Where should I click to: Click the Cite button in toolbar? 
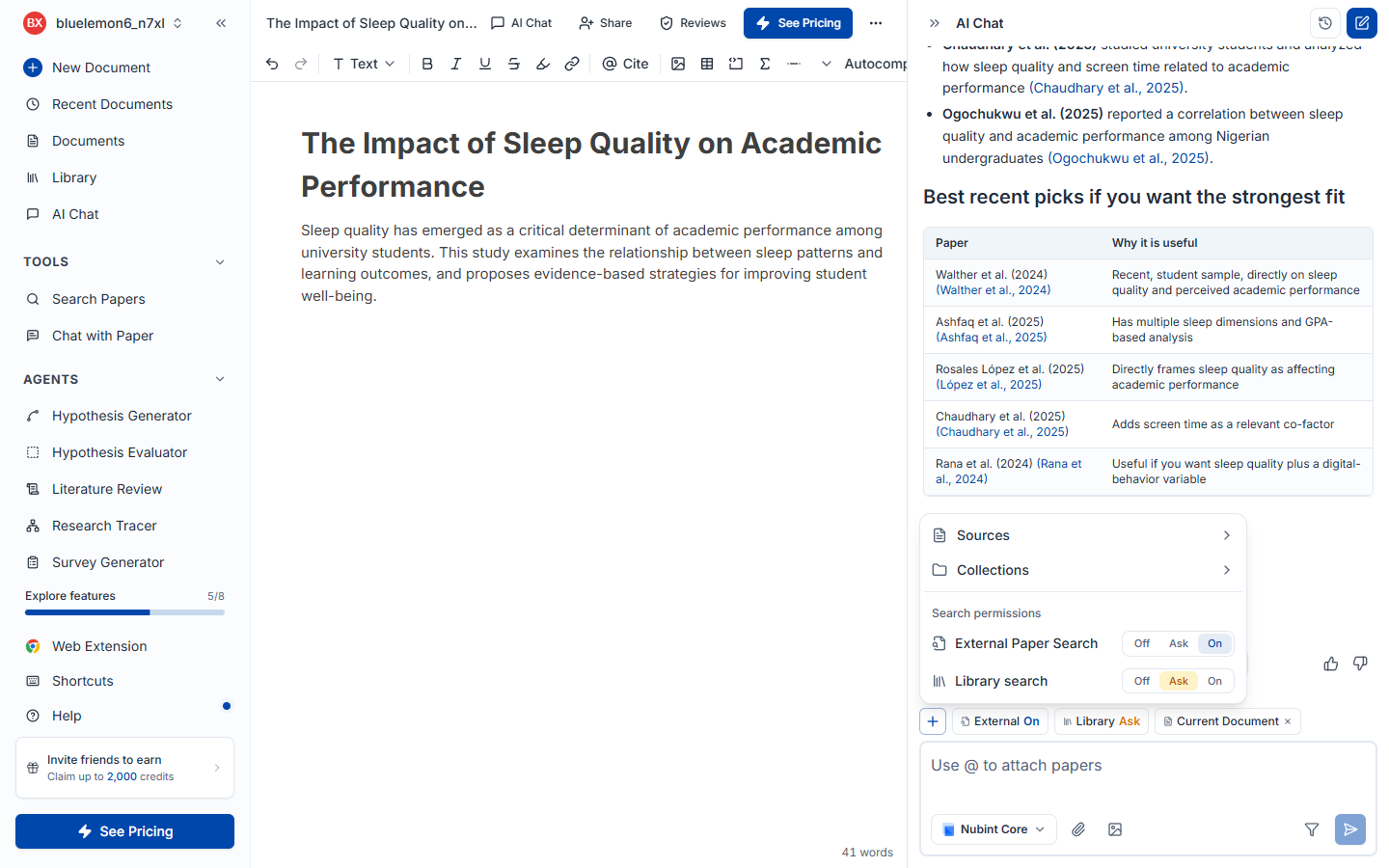click(x=625, y=64)
